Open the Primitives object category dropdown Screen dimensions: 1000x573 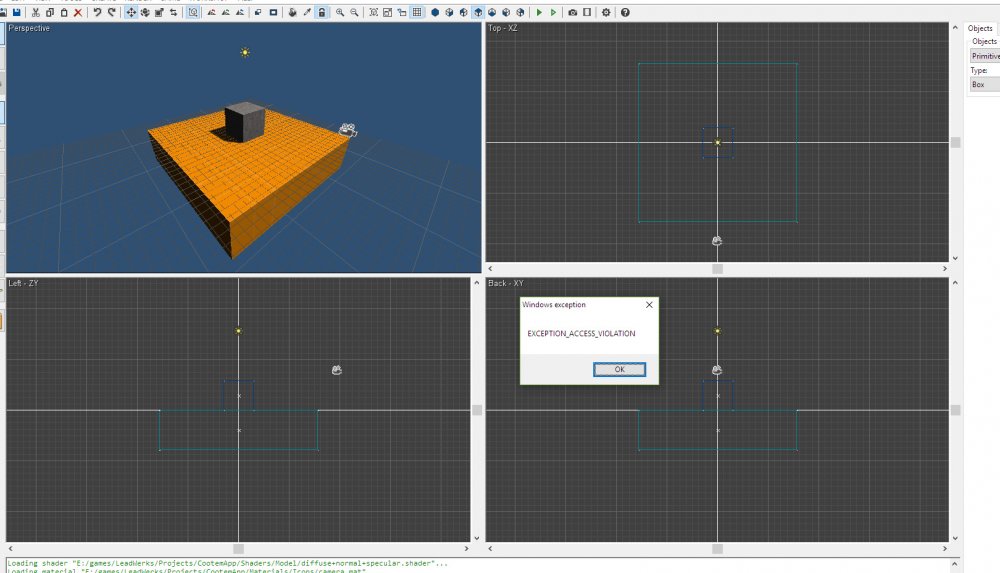coord(985,56)
